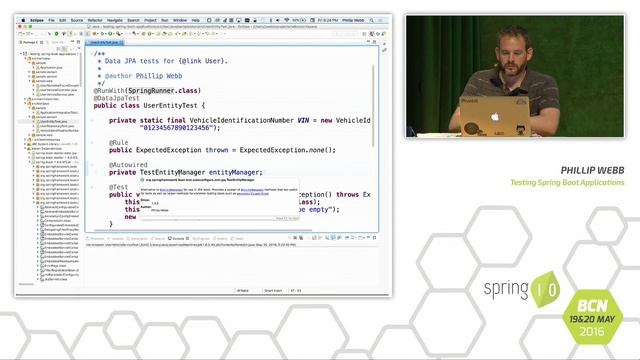The image size is (640, 360).
Task: Click the entityManager field name
Action: (234, 172)
